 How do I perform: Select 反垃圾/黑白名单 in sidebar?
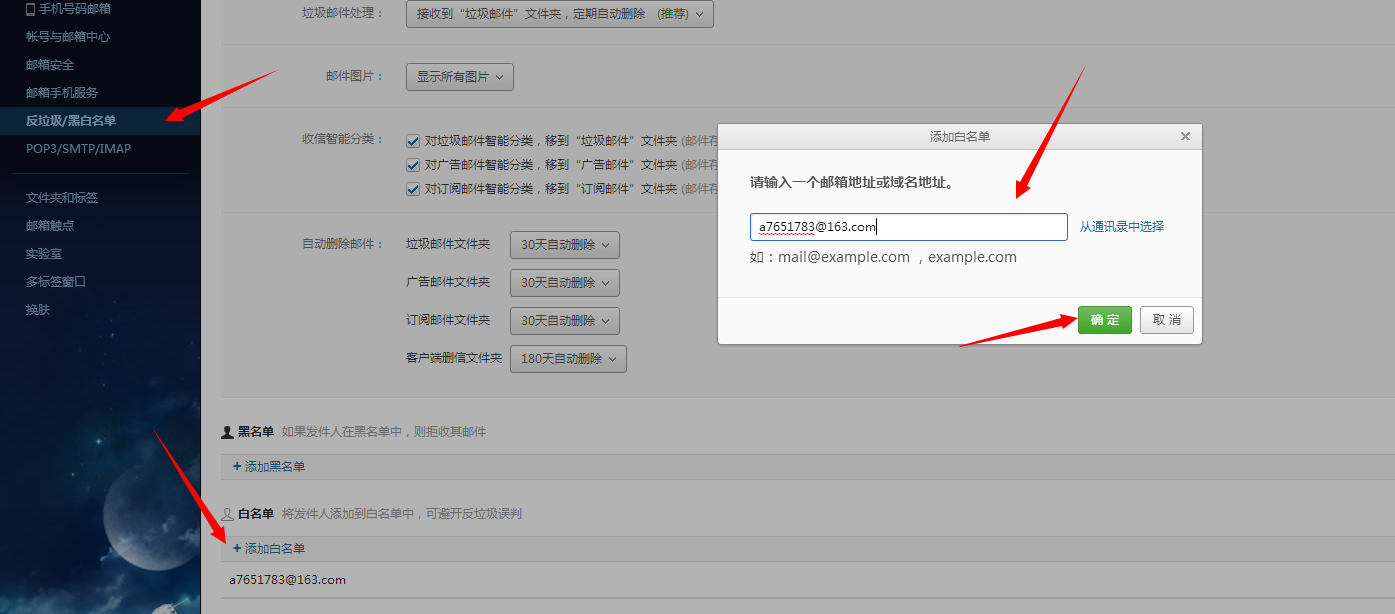click(x=71, y=121)
